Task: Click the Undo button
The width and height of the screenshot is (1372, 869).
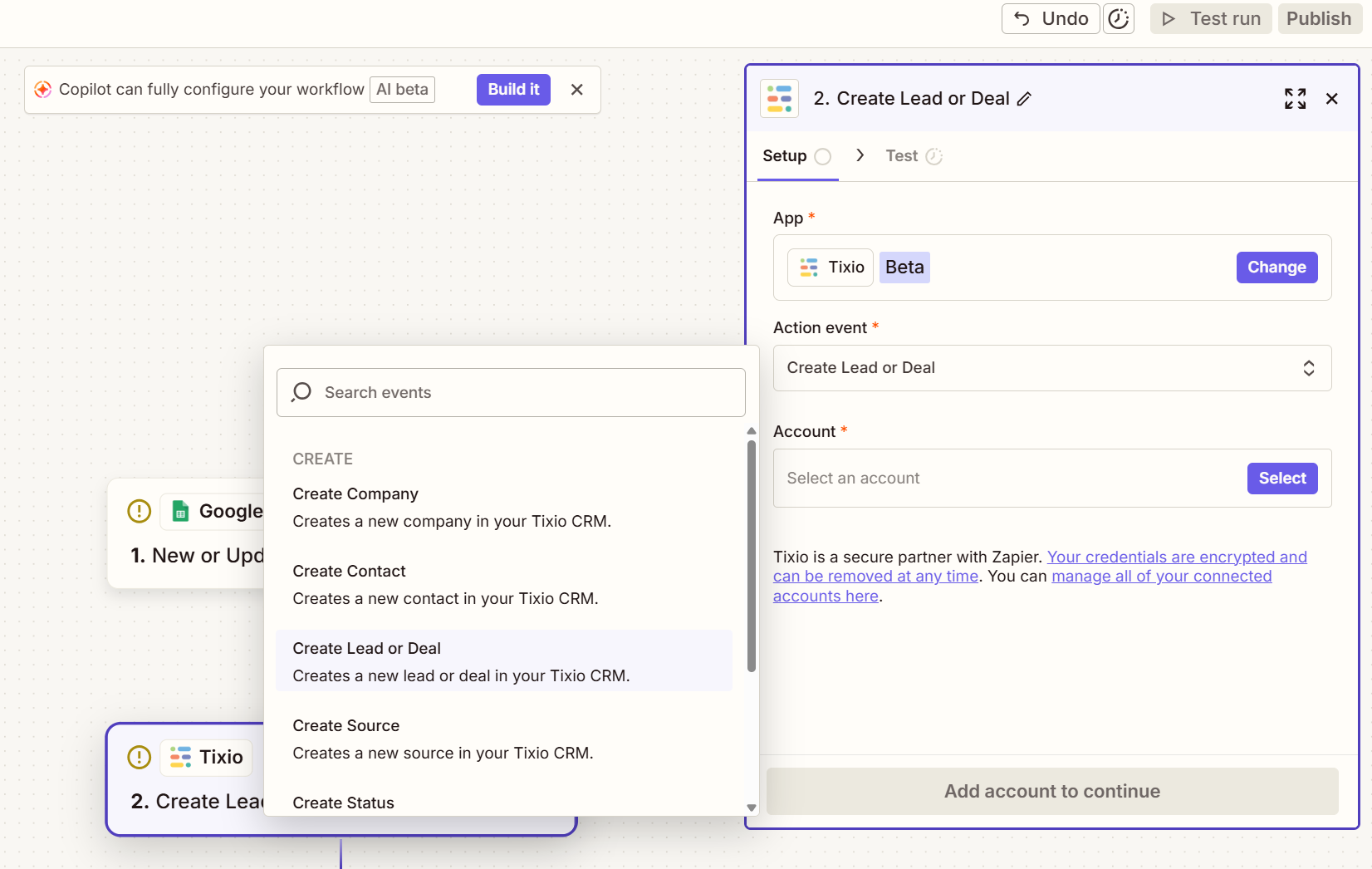Action: tap(1051, 18)
